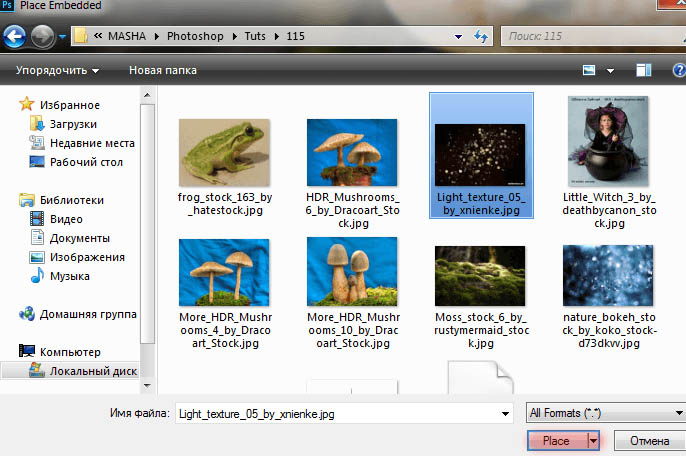The image size is (686, 456).
Task: Click the Изображения picture icon
Action: click(x=37, y=257)
